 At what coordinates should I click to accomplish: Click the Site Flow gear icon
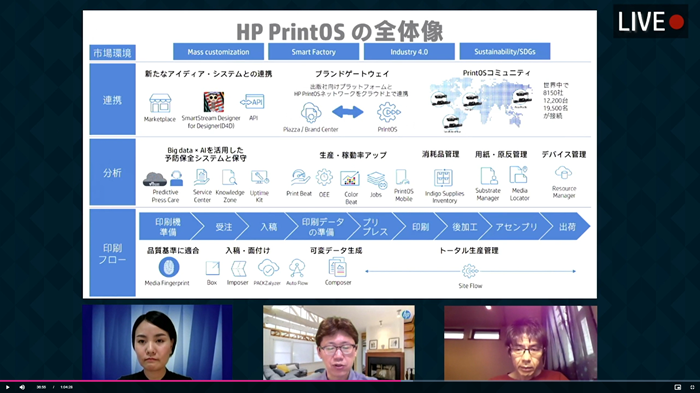470,271
